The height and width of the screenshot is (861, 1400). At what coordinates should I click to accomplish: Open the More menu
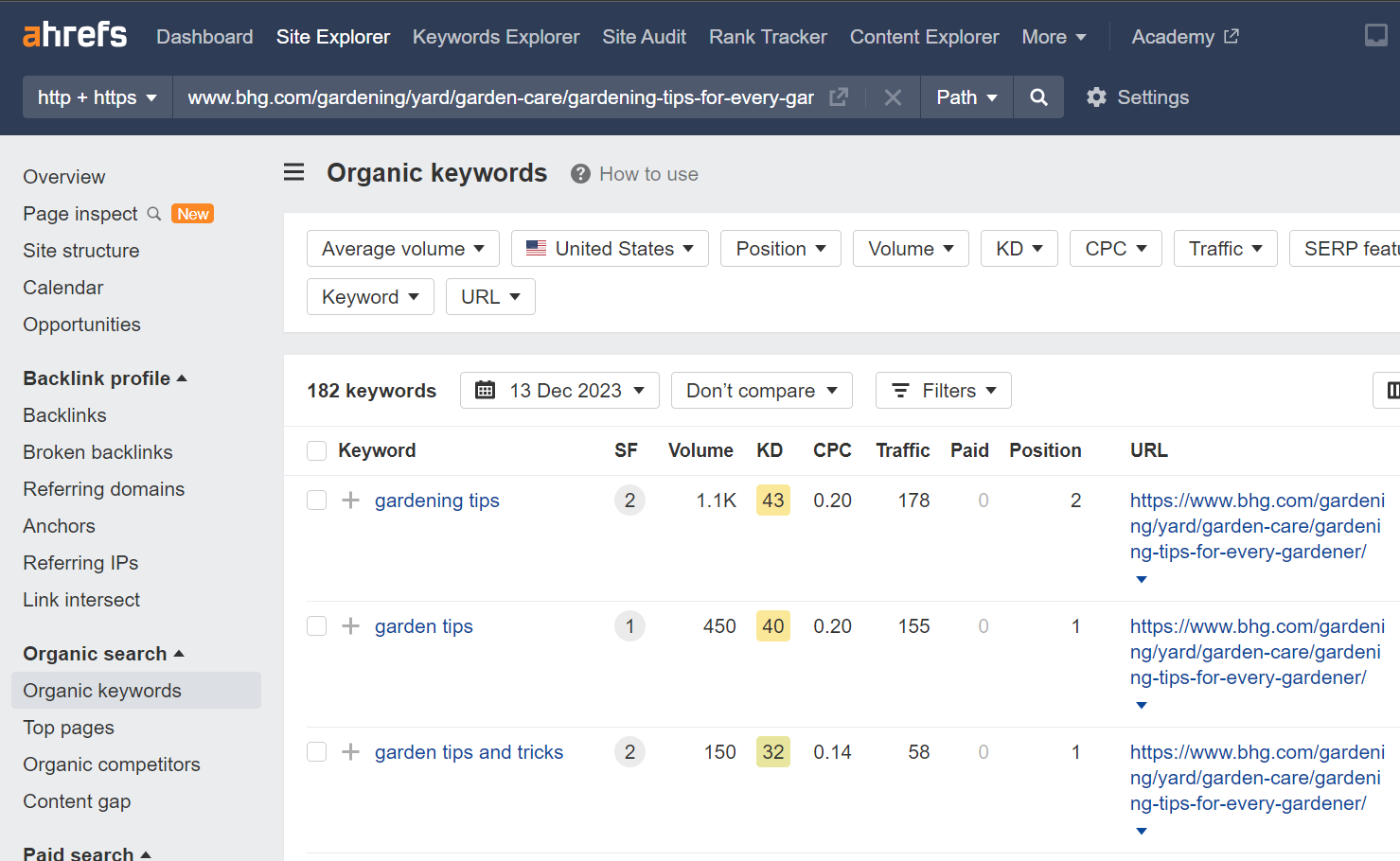pos(1054,37)
